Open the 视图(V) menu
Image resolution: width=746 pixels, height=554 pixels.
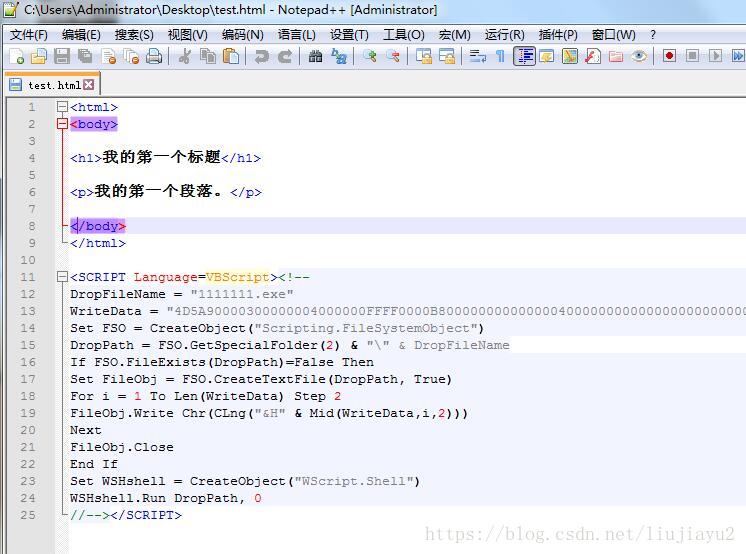pos(187,35)
